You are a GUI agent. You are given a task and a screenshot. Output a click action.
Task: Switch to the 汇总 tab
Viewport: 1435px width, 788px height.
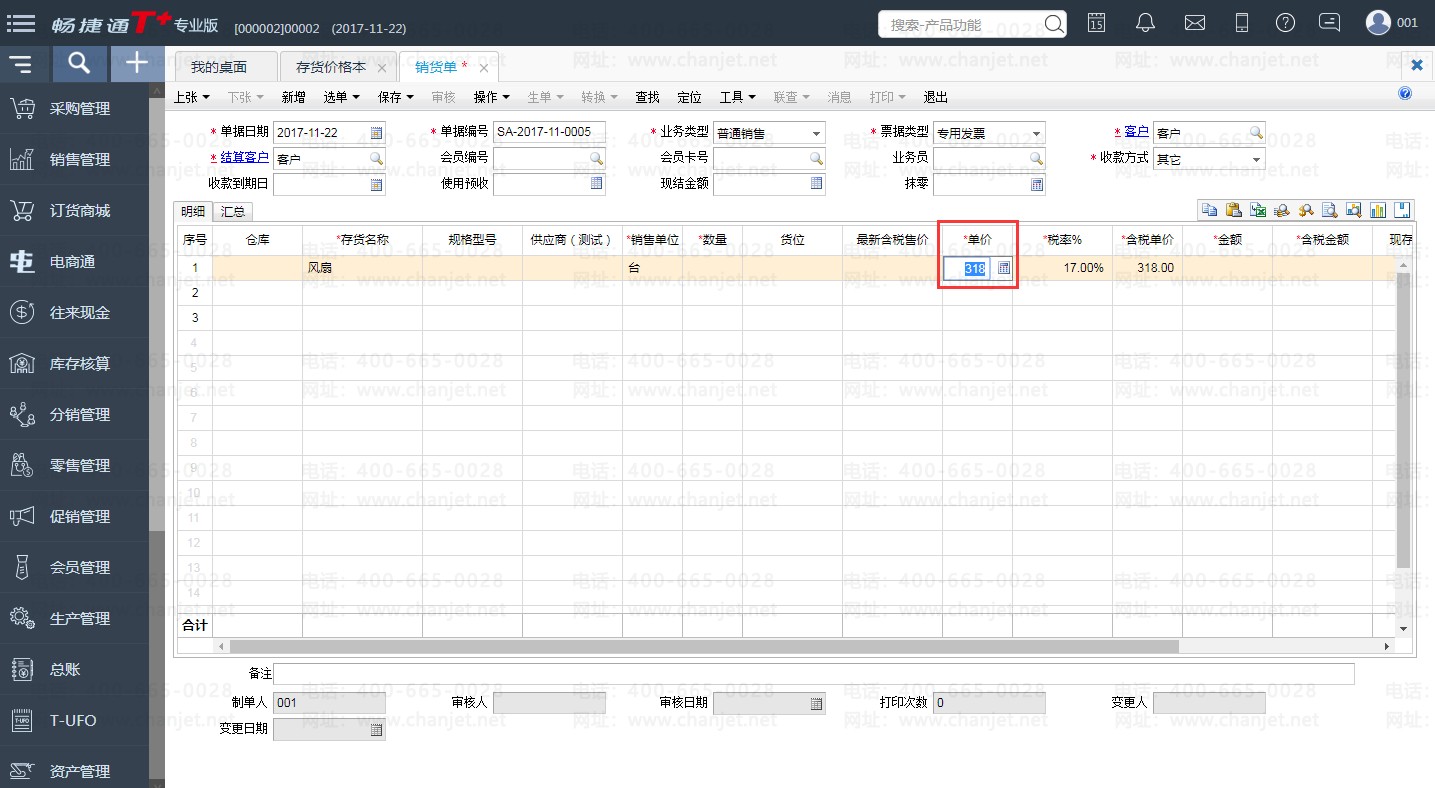click(233, 211)
